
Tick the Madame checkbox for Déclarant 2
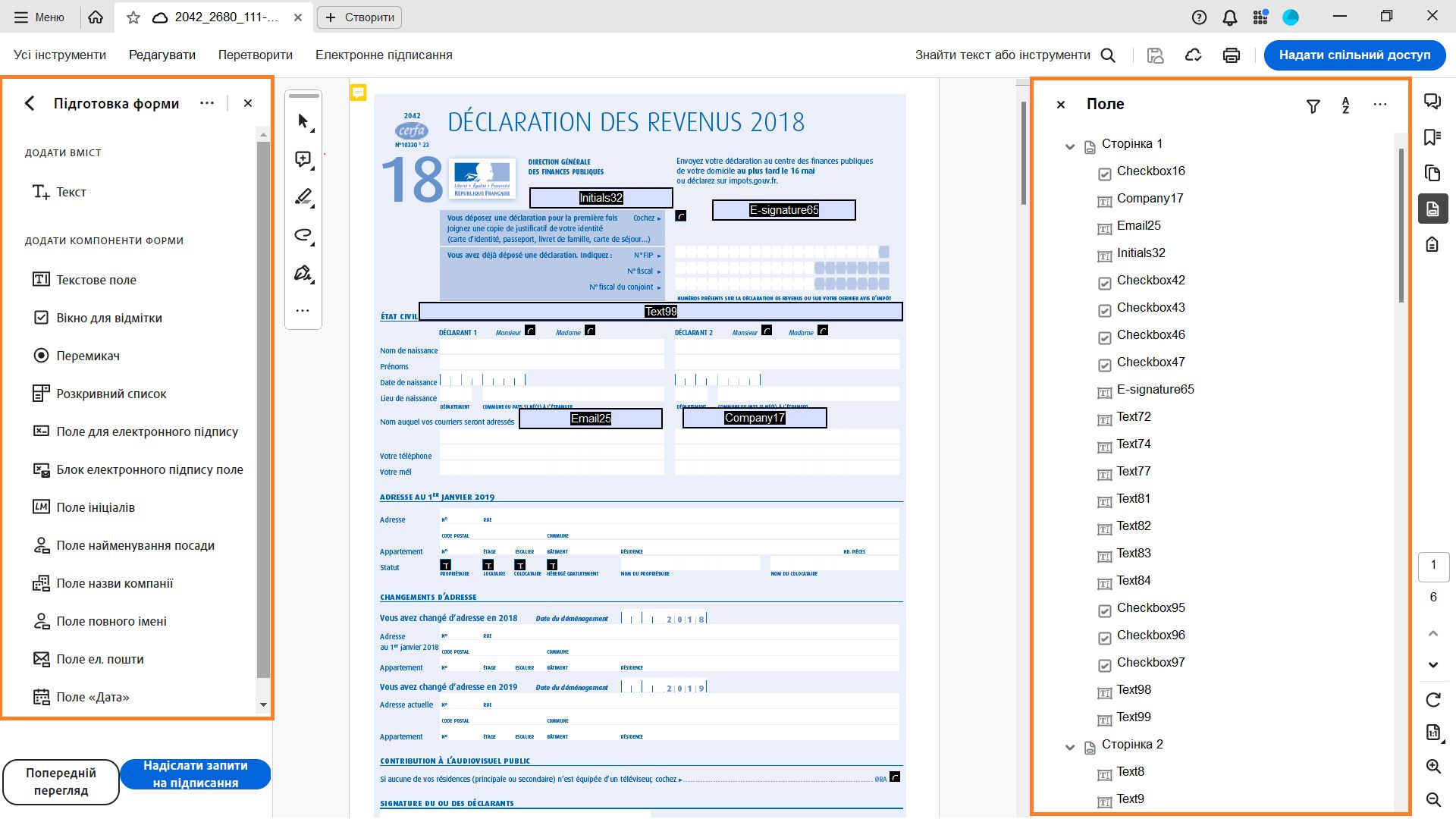click(x=823, y=331)
